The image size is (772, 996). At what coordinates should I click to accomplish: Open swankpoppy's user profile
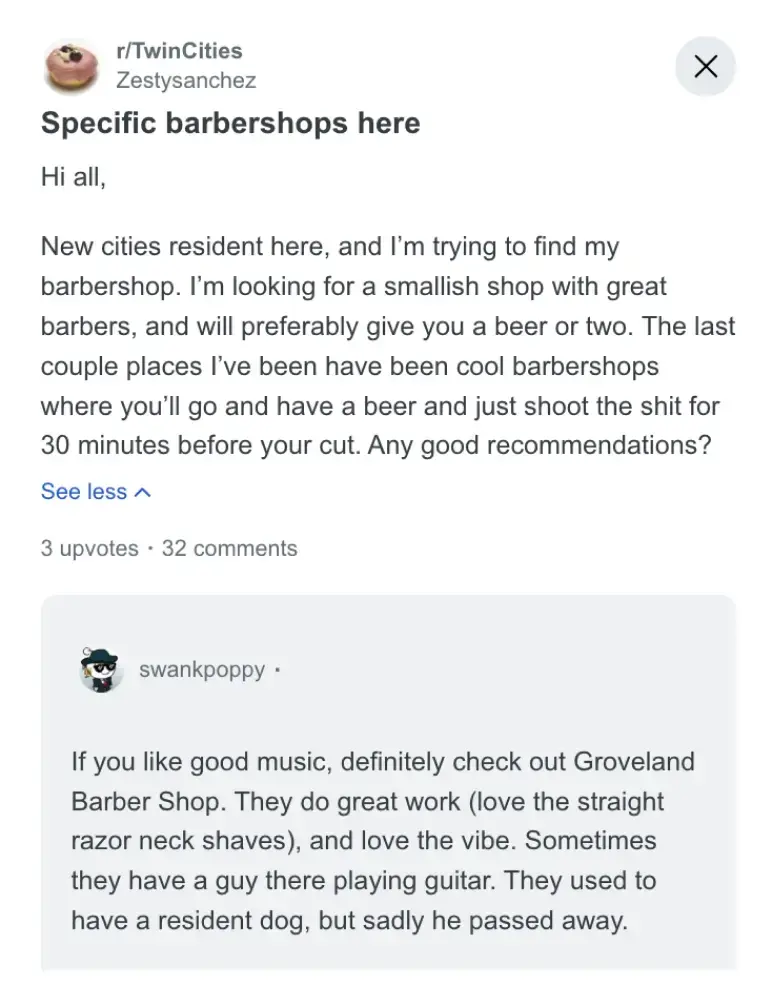tap(202, 670)
